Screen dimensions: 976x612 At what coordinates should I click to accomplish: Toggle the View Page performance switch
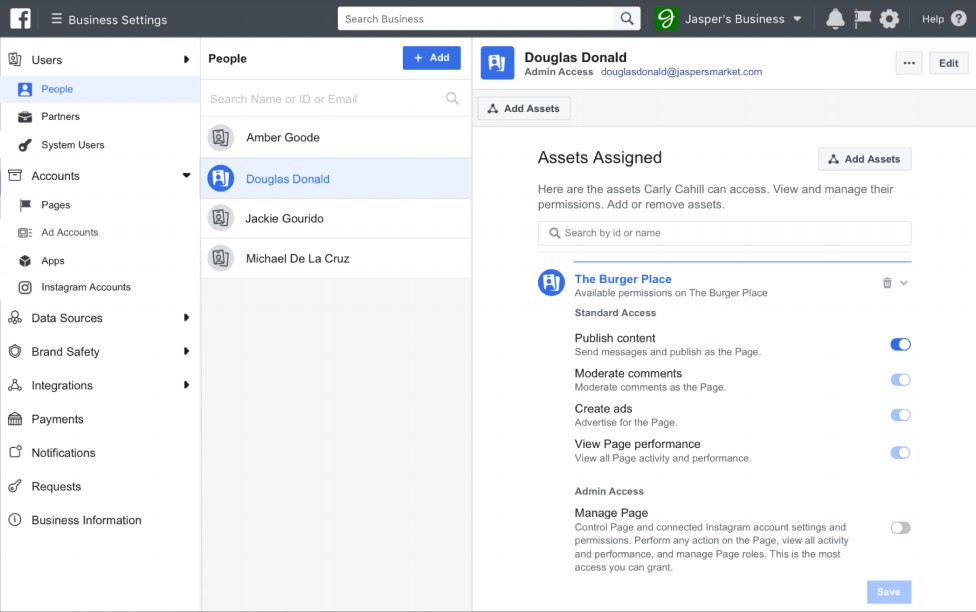(x=900, y=453)
